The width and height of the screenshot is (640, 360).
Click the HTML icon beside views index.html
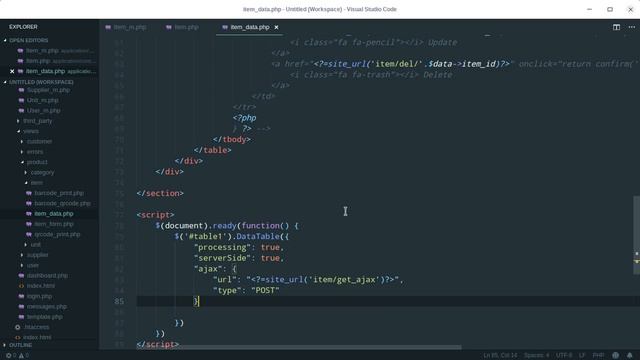21,286
